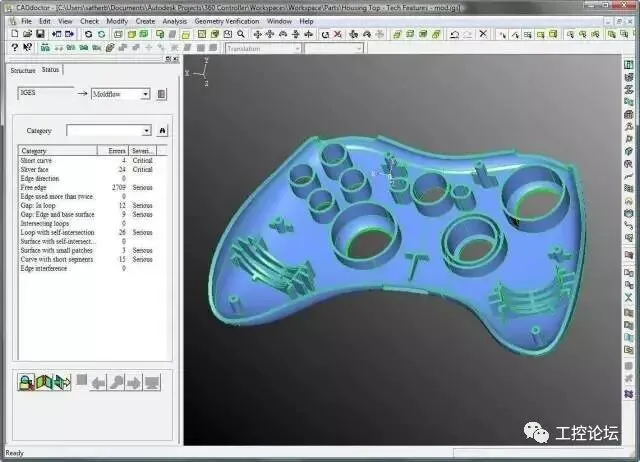
Task: Select 'Gap: Edge and base surface' row
Action: [x=93, y=214]
